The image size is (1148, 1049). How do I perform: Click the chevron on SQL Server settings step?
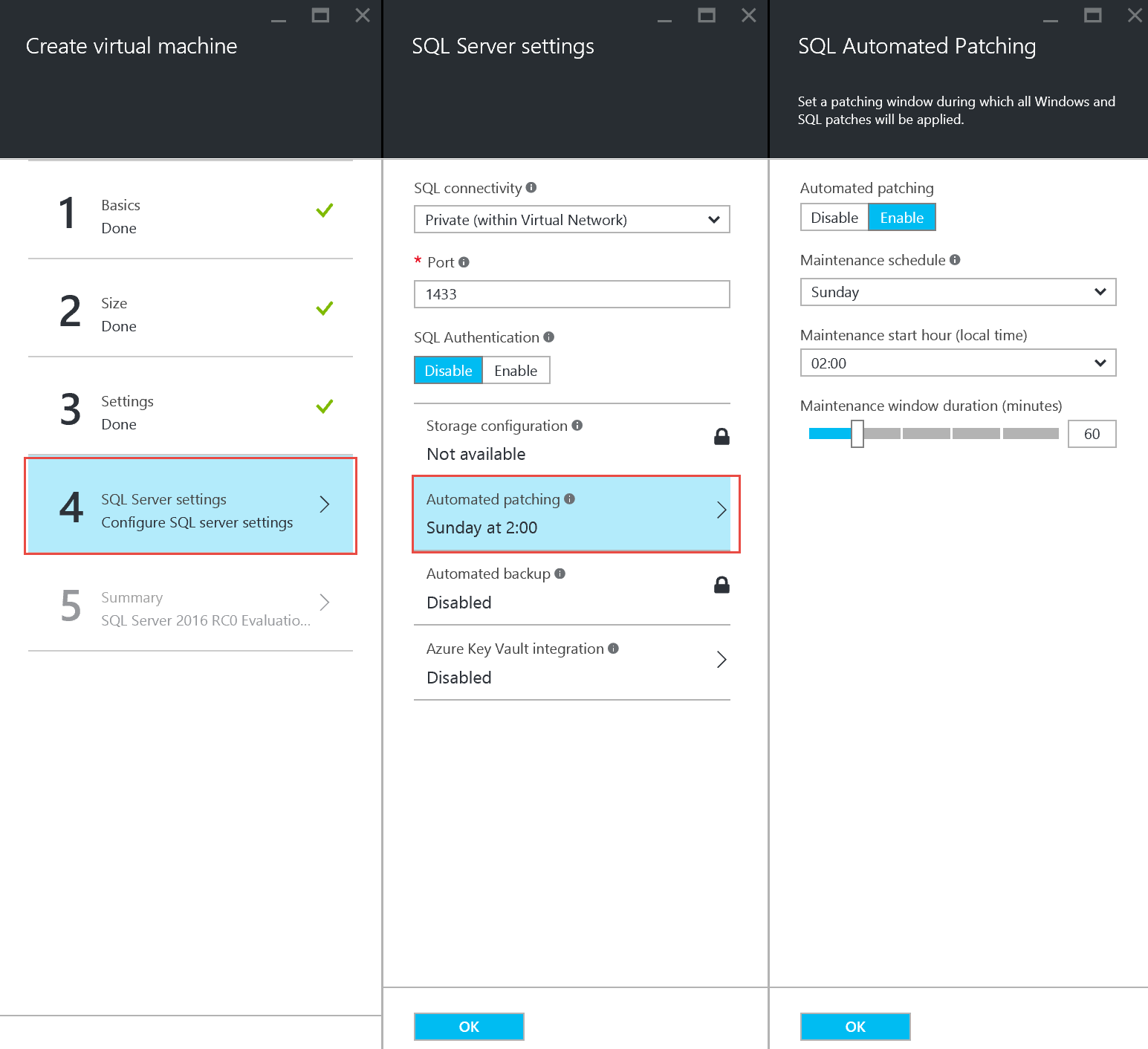(x=324, y=504)
